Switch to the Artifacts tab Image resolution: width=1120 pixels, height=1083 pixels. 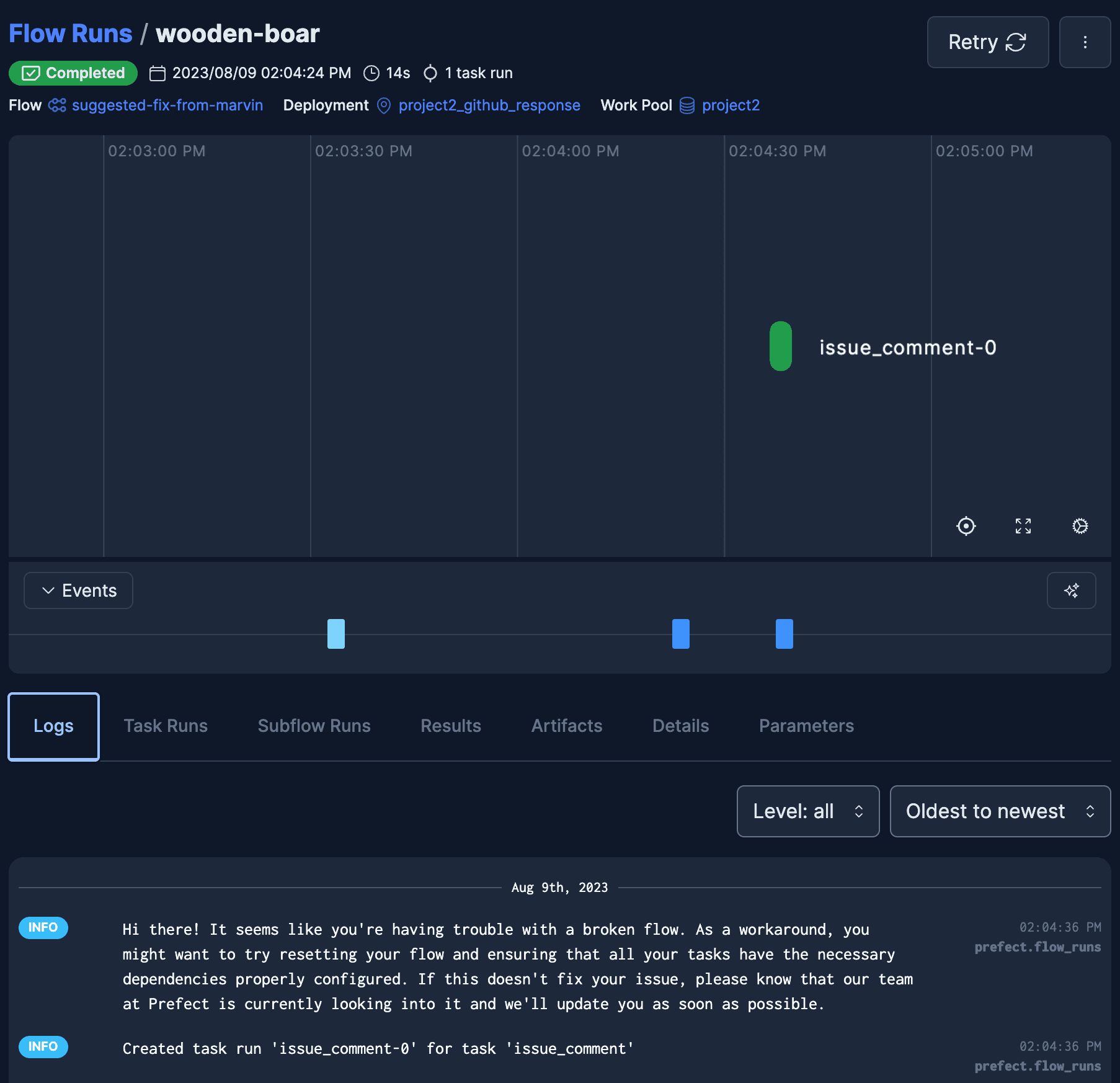point(566,726)
